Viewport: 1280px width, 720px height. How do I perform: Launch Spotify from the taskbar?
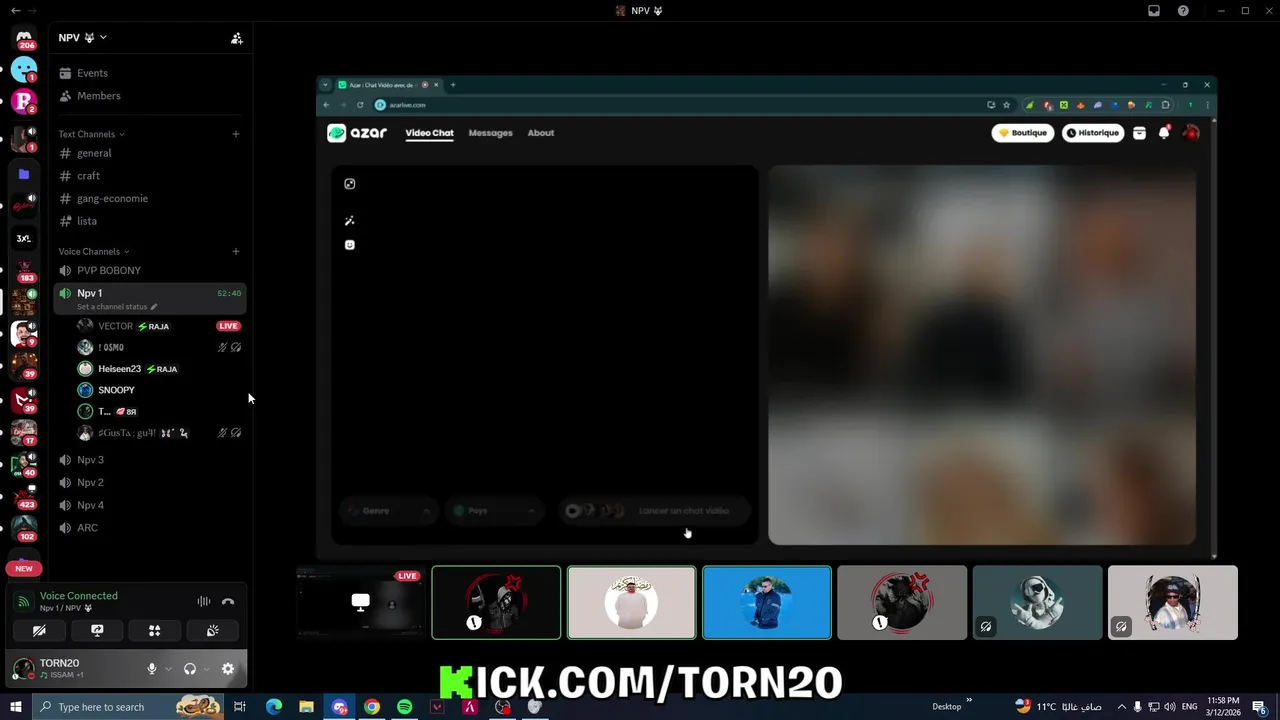click(x=405, y=707)
